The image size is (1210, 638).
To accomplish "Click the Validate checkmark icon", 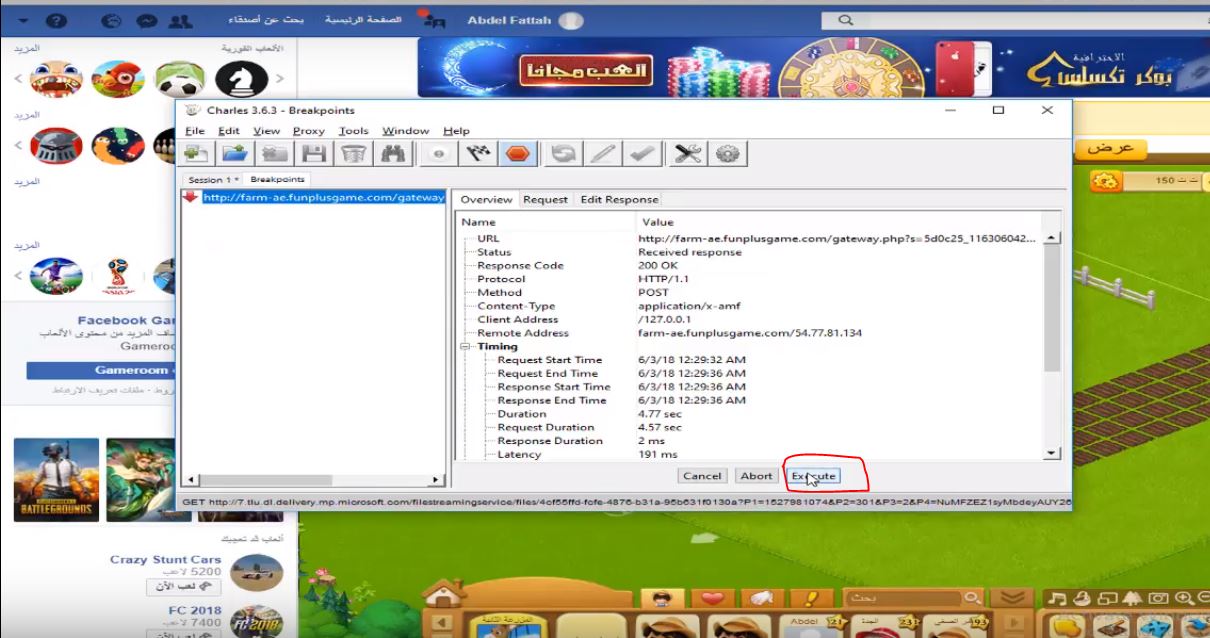I will tap(641, 153).
